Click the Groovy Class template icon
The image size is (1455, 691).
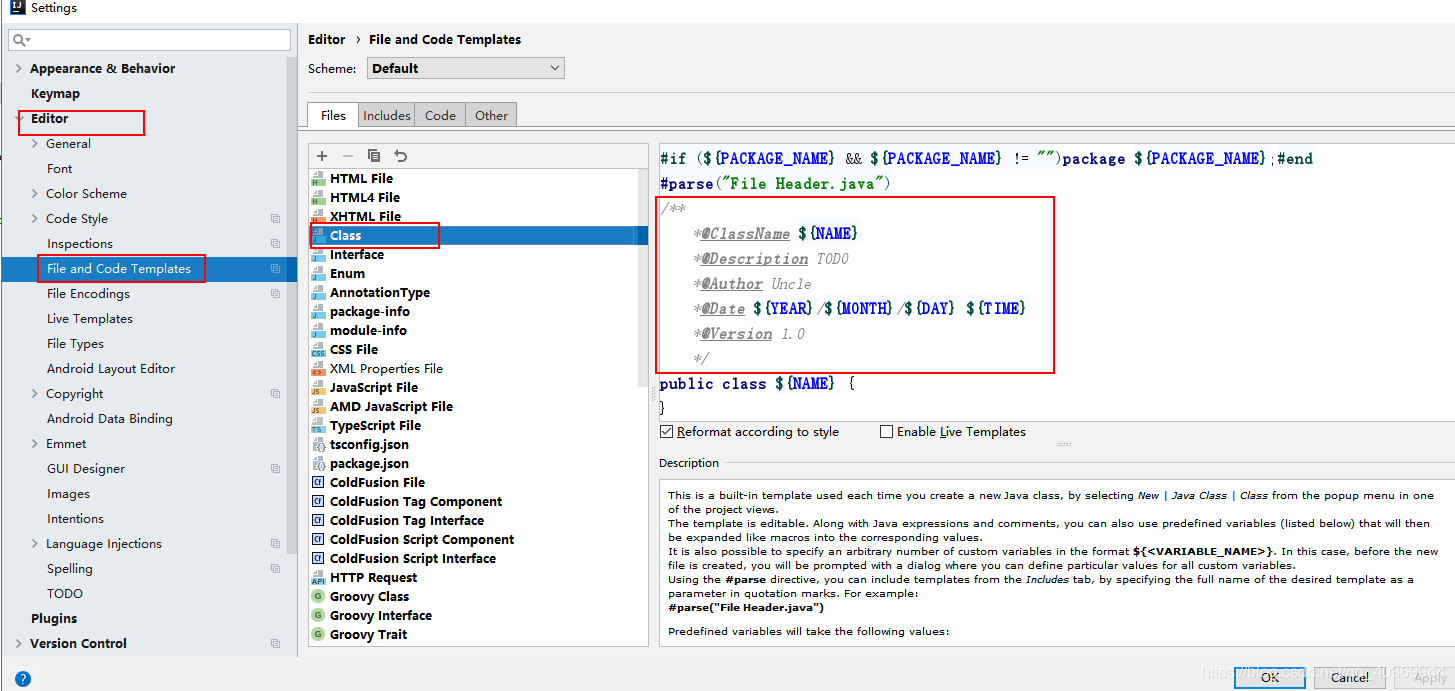pyautogui.click(x=318, y=597)
